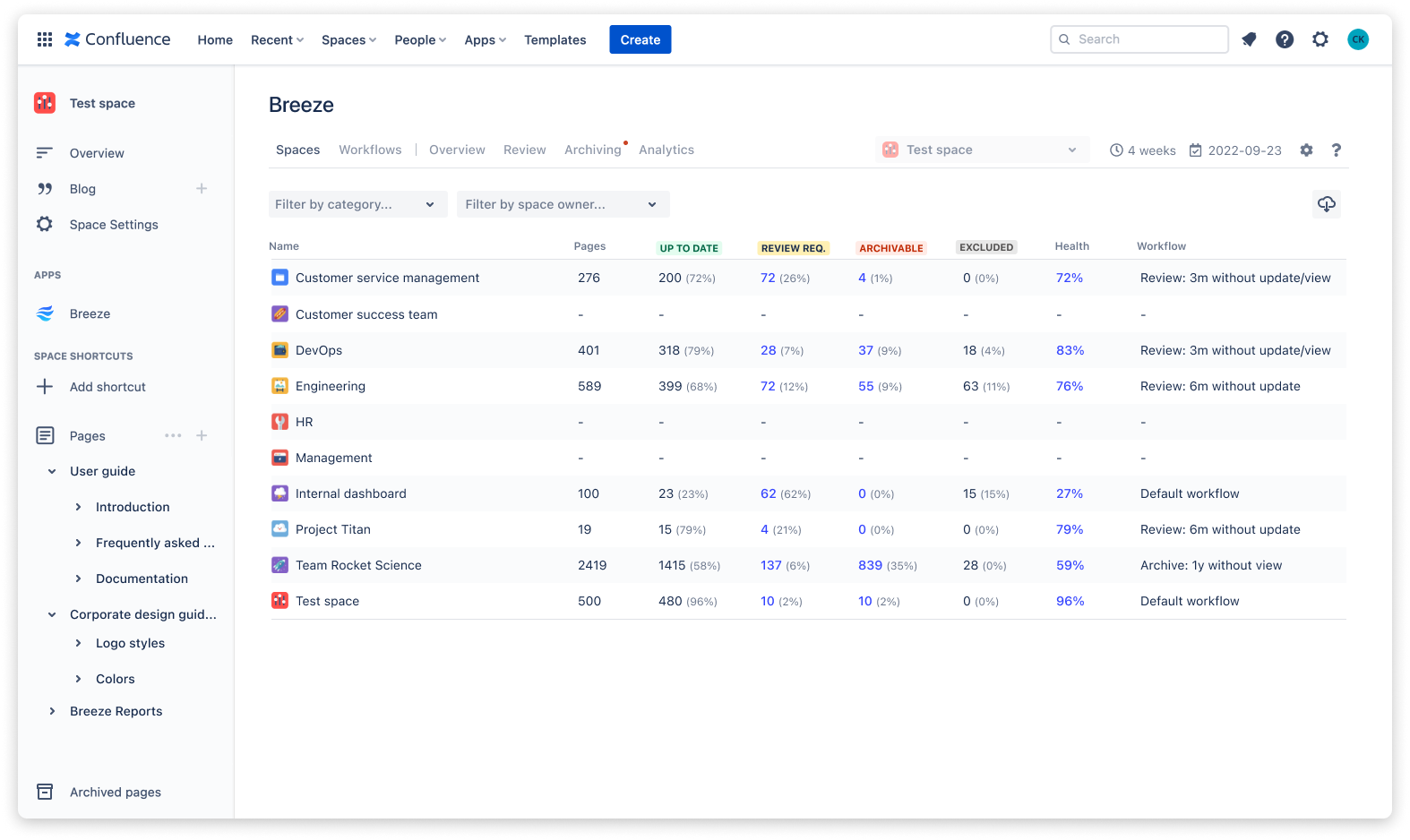Click the Create button
The image size is (1410, 840).
(641, 39)
